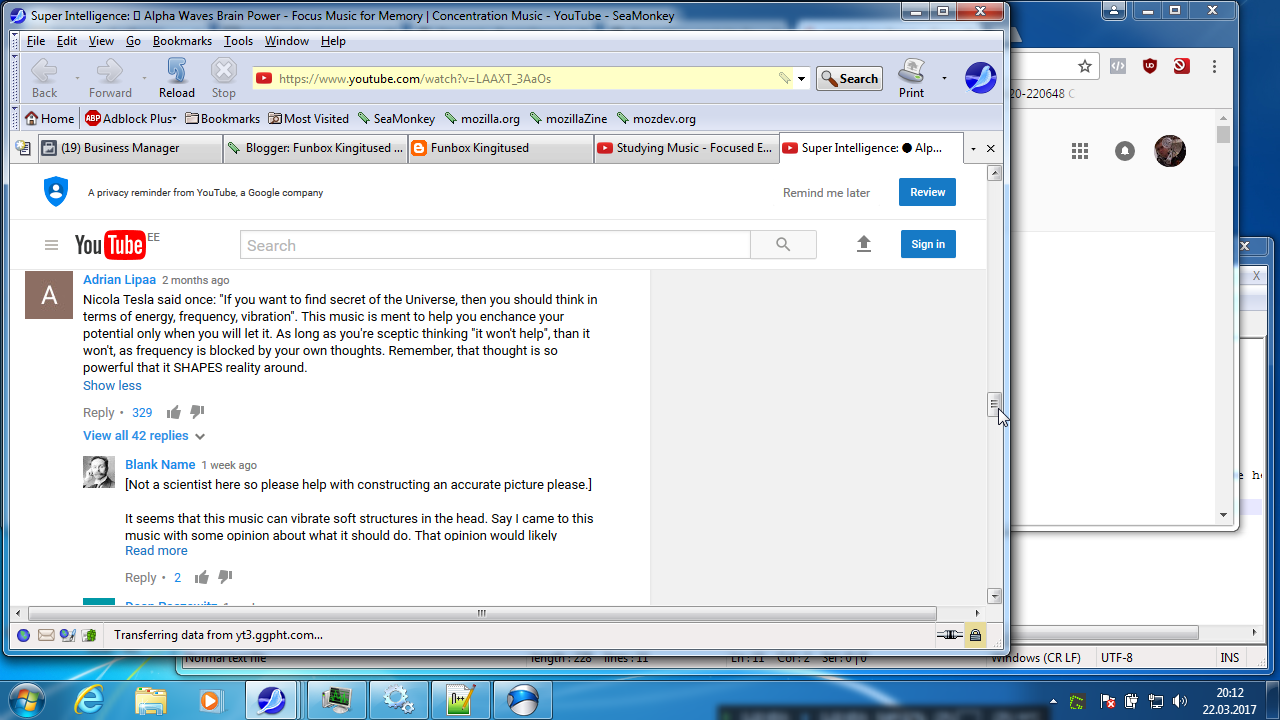Screen dimensions: 1280x720
Task: Open the Bookmarks menu
Action: 182,41
